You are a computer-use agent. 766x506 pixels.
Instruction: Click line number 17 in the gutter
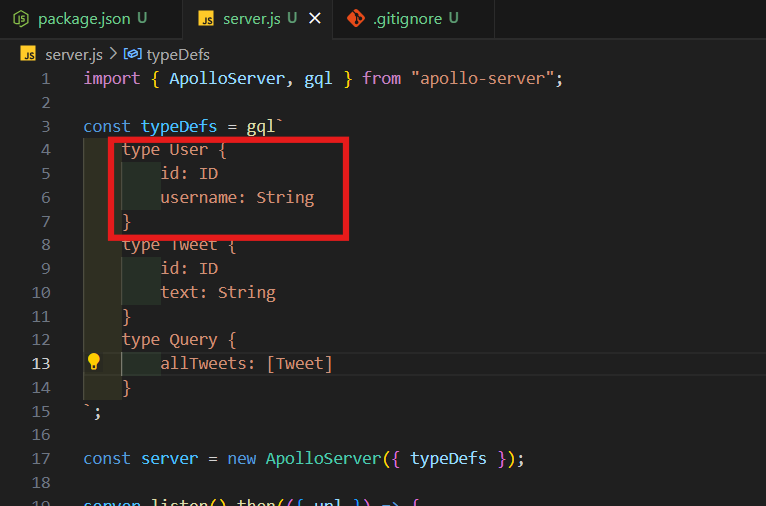coord(41,459)
